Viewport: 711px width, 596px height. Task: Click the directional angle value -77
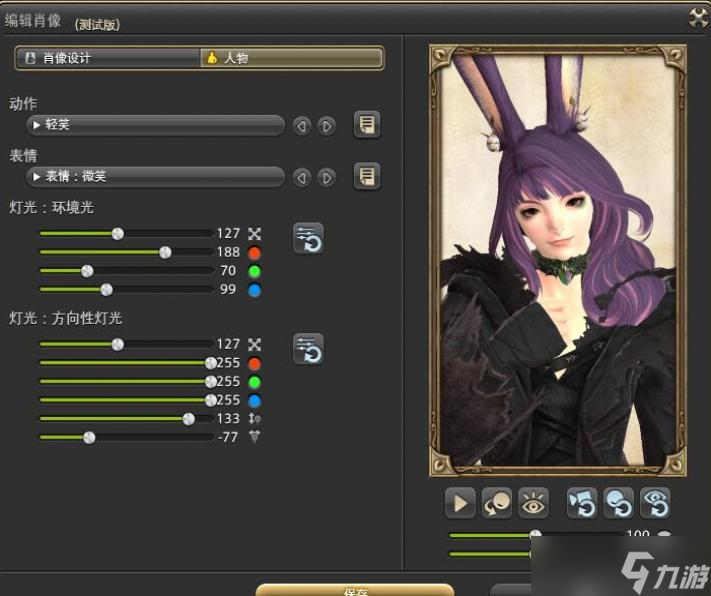point(228,437)
